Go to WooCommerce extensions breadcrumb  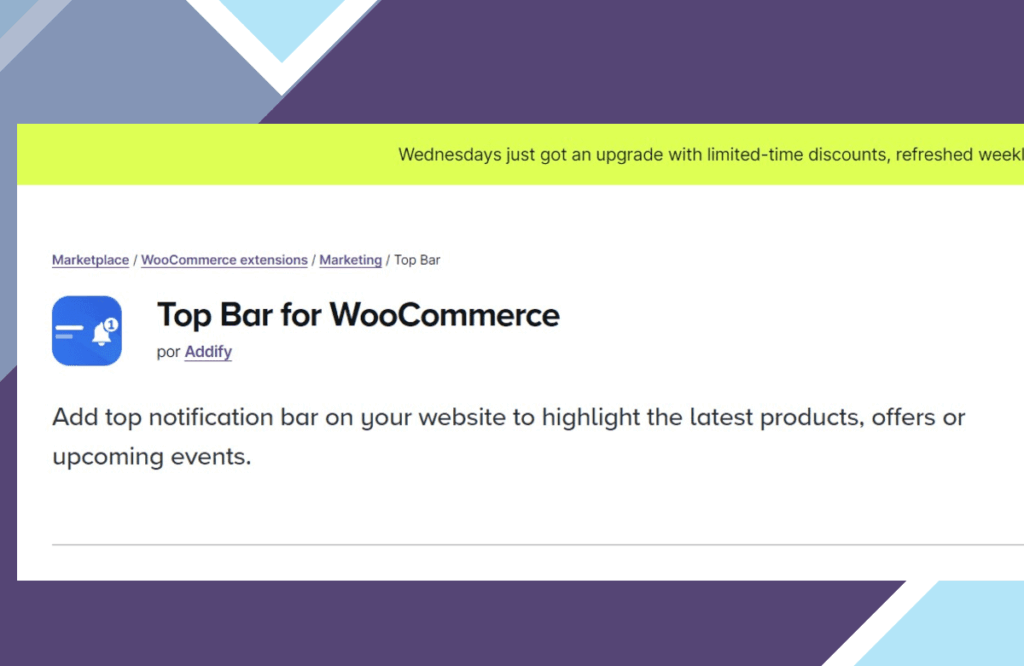[224, 260]
